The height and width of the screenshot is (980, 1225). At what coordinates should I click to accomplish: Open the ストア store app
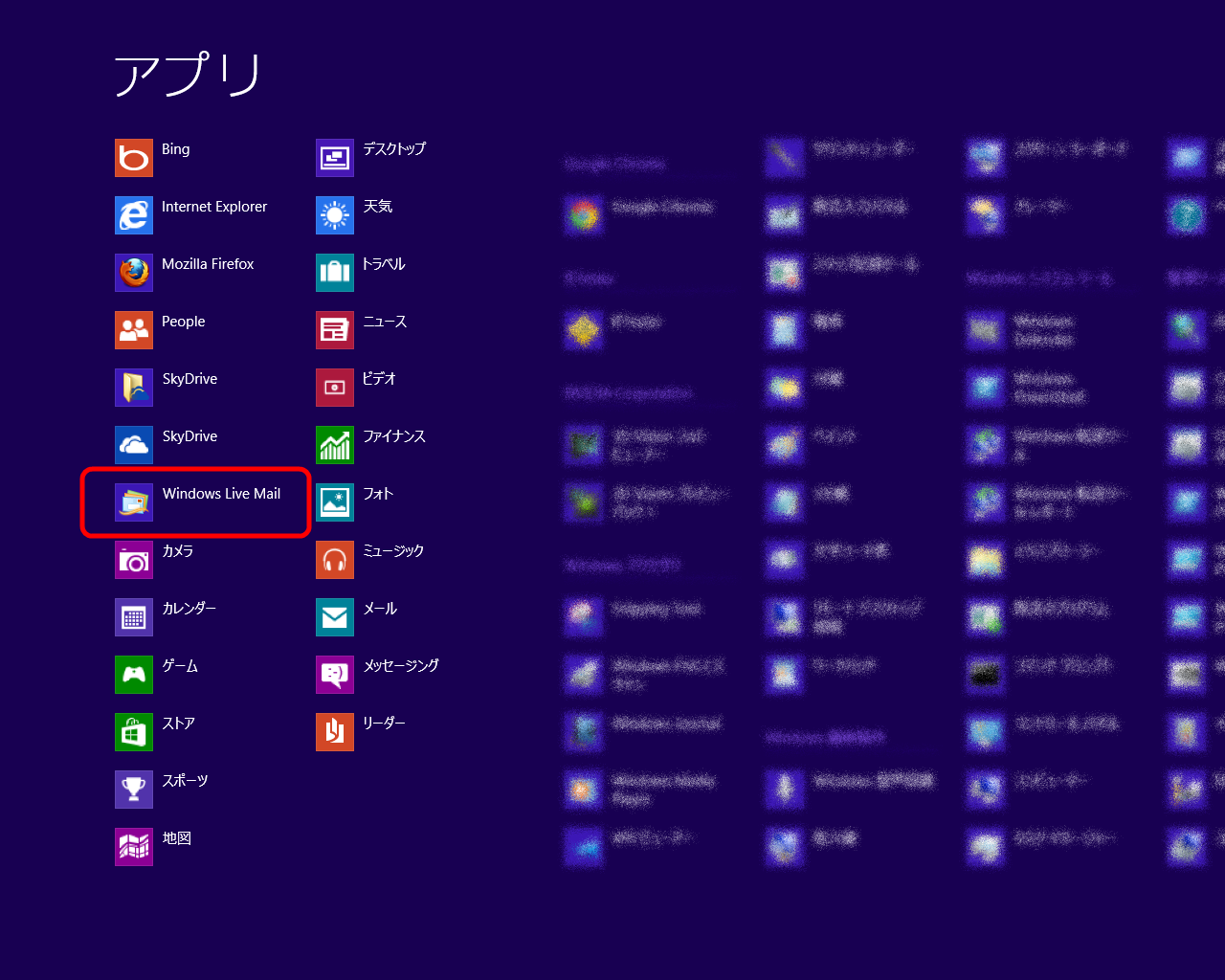[x=134, y=732]
